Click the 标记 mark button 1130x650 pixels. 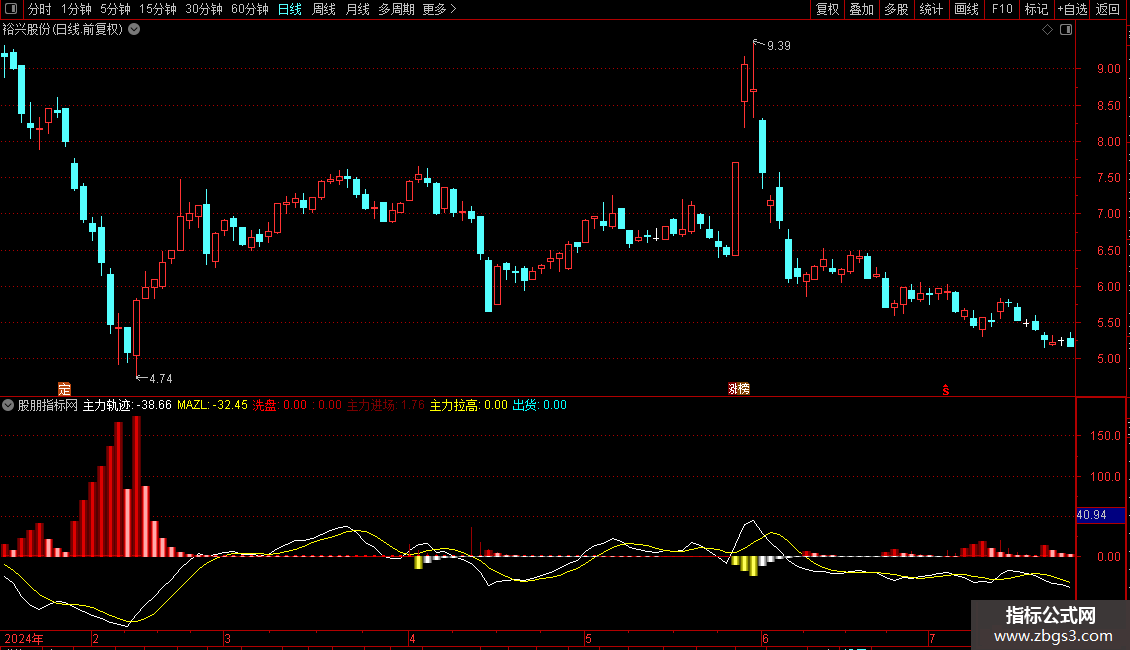point(1036,9)
